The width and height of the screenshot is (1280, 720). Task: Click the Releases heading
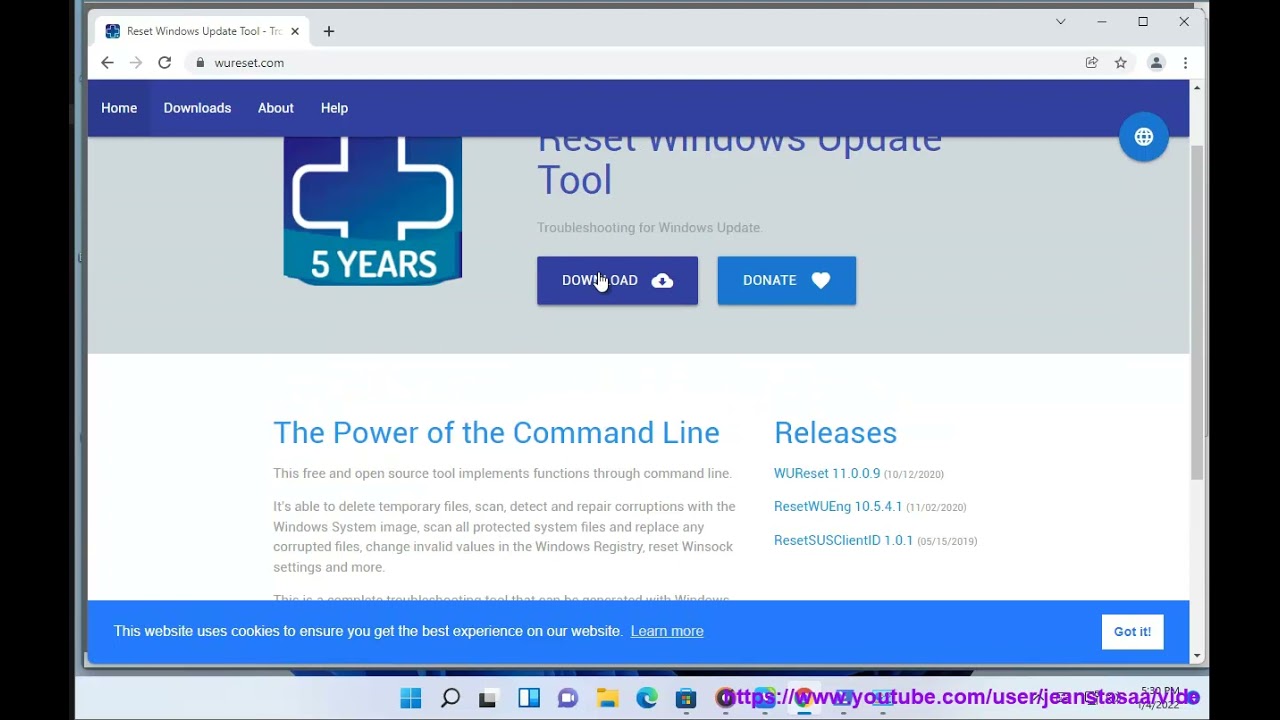pos(835,433)
